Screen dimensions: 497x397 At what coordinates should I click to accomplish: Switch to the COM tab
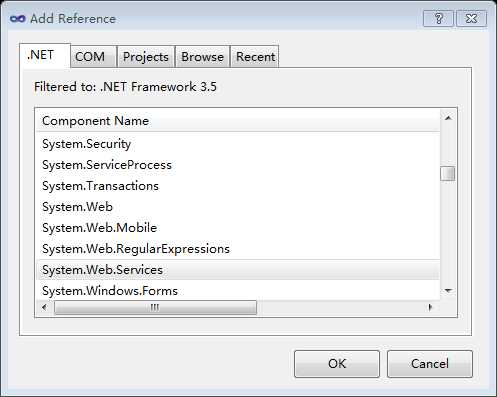point(90,57)
